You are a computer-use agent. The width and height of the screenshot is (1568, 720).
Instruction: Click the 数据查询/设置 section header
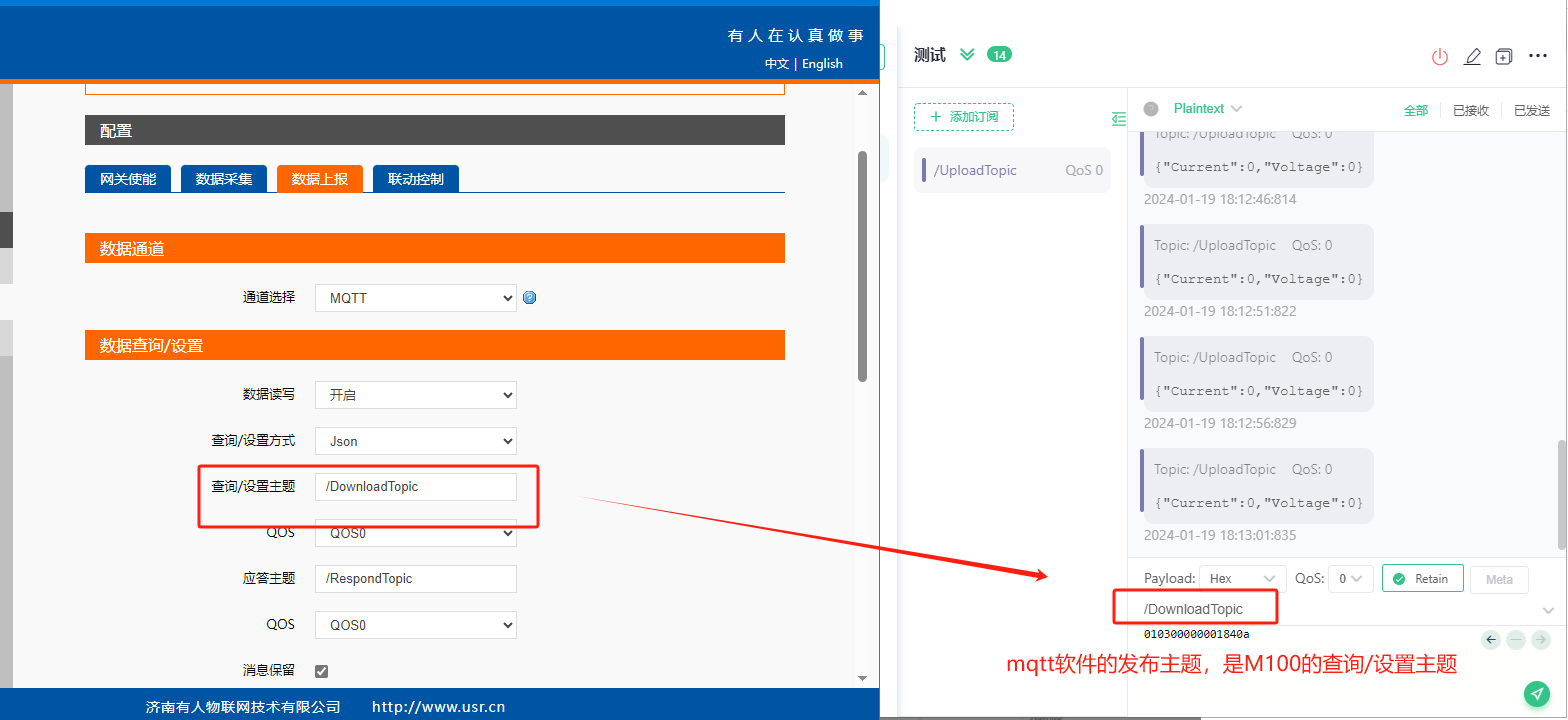(435, 345)
